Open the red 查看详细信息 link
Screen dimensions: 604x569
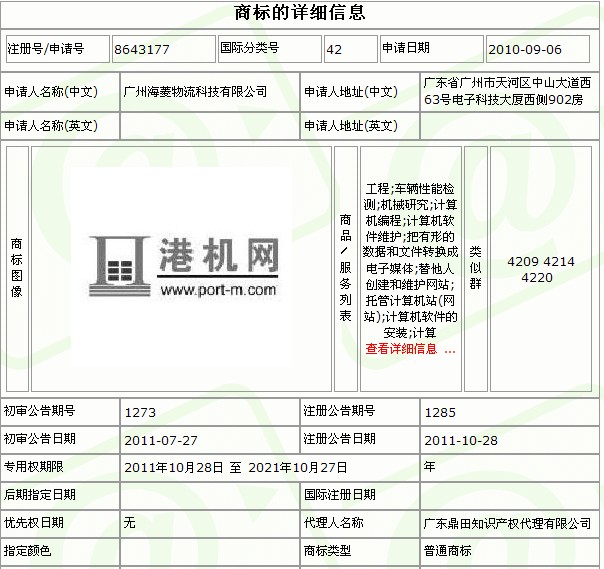coord(410,349)
